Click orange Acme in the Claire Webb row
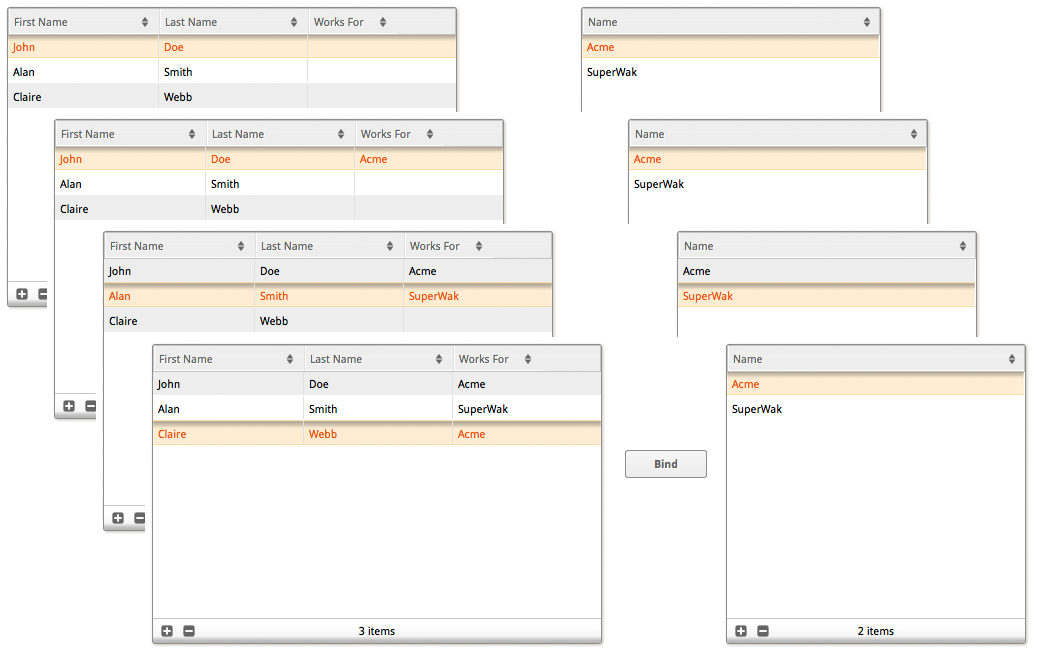Image resolution: width=1038 pixels, height=652 pixels. 471,434
